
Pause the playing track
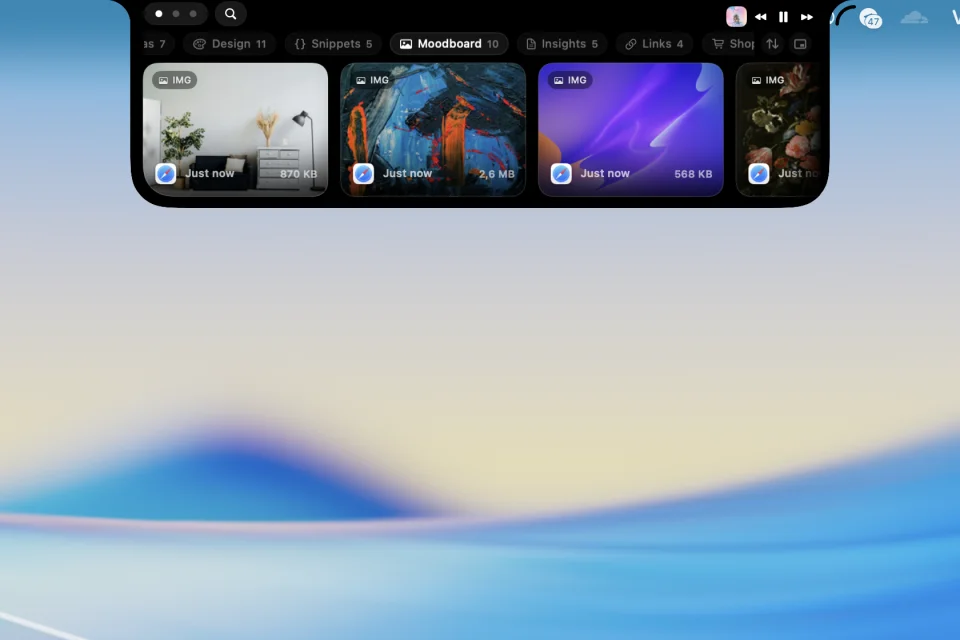point(783,17)
